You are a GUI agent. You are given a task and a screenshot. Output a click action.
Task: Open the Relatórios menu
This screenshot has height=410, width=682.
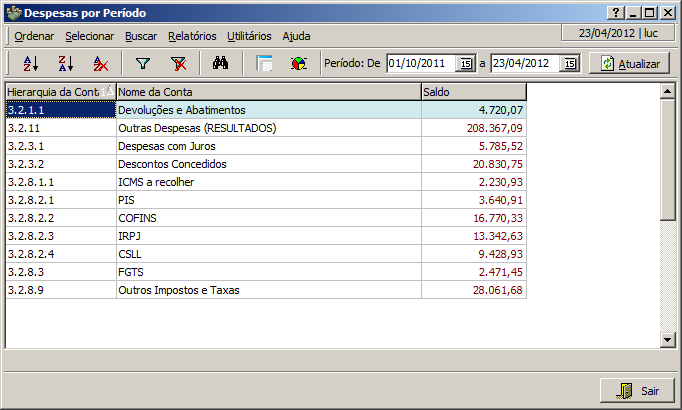coord(192,35)
